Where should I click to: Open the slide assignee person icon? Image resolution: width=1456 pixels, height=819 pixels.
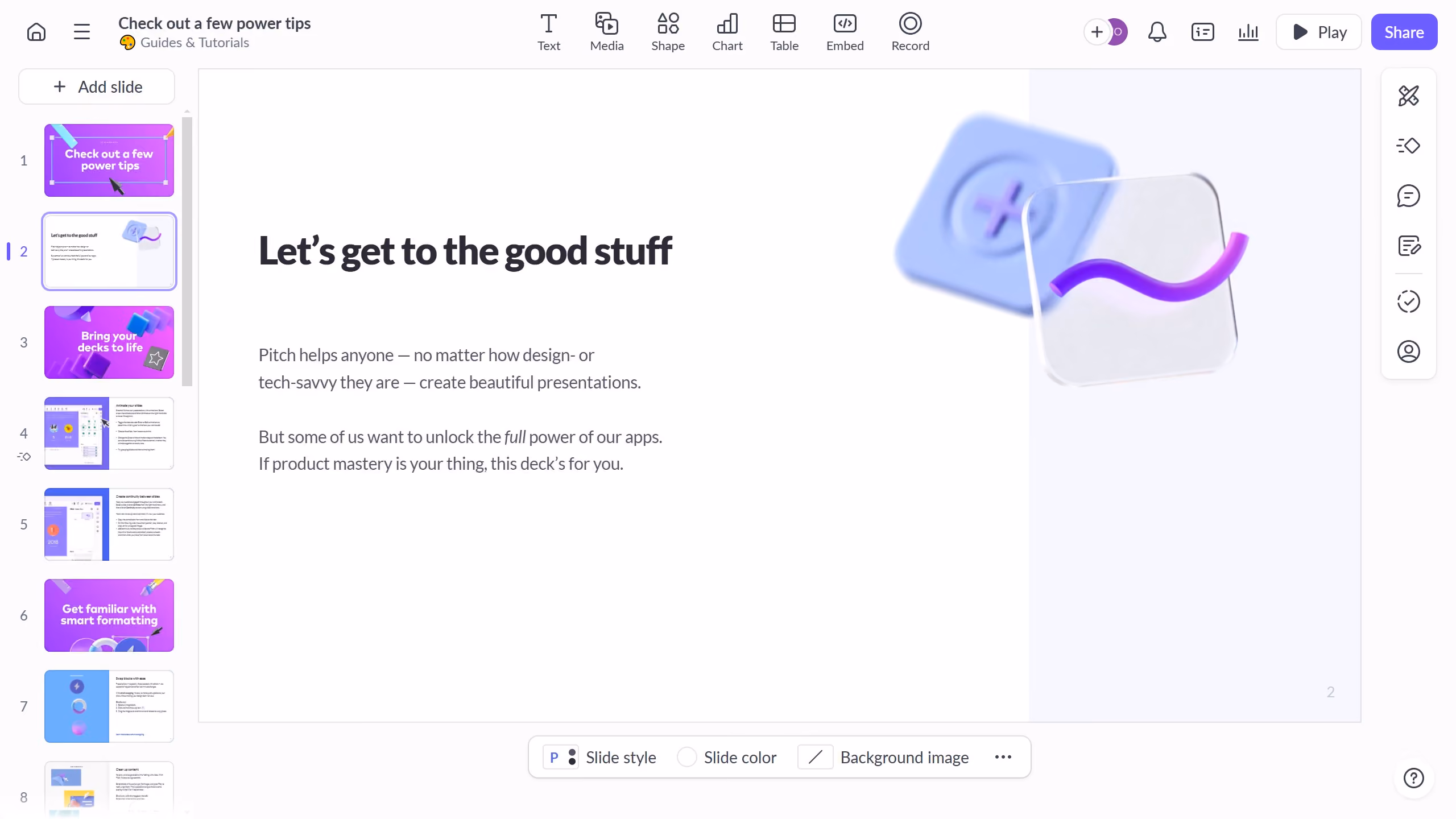(x=1408, y=351)
